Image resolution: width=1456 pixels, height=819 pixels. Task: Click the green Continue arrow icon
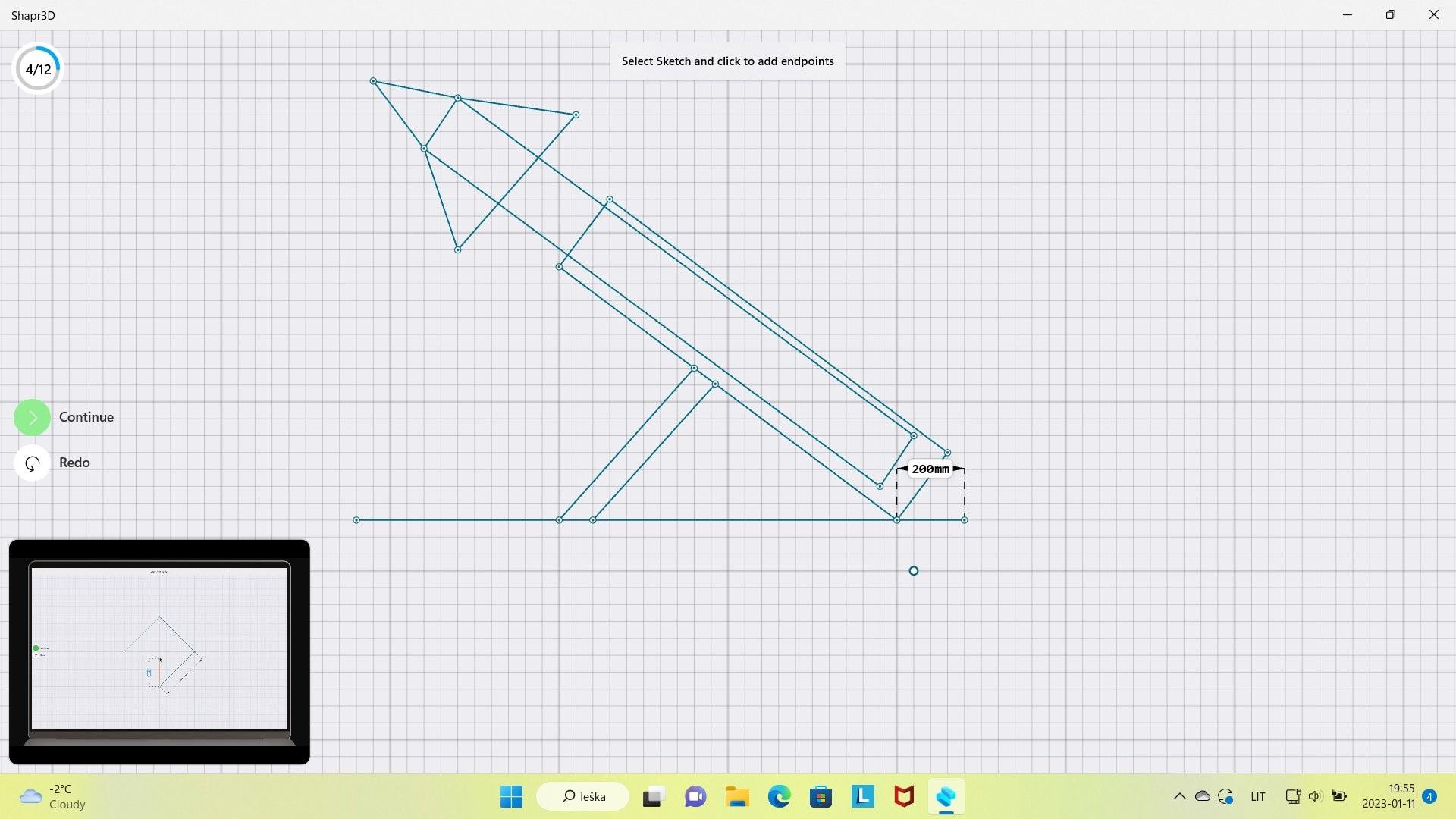(32, 417)
